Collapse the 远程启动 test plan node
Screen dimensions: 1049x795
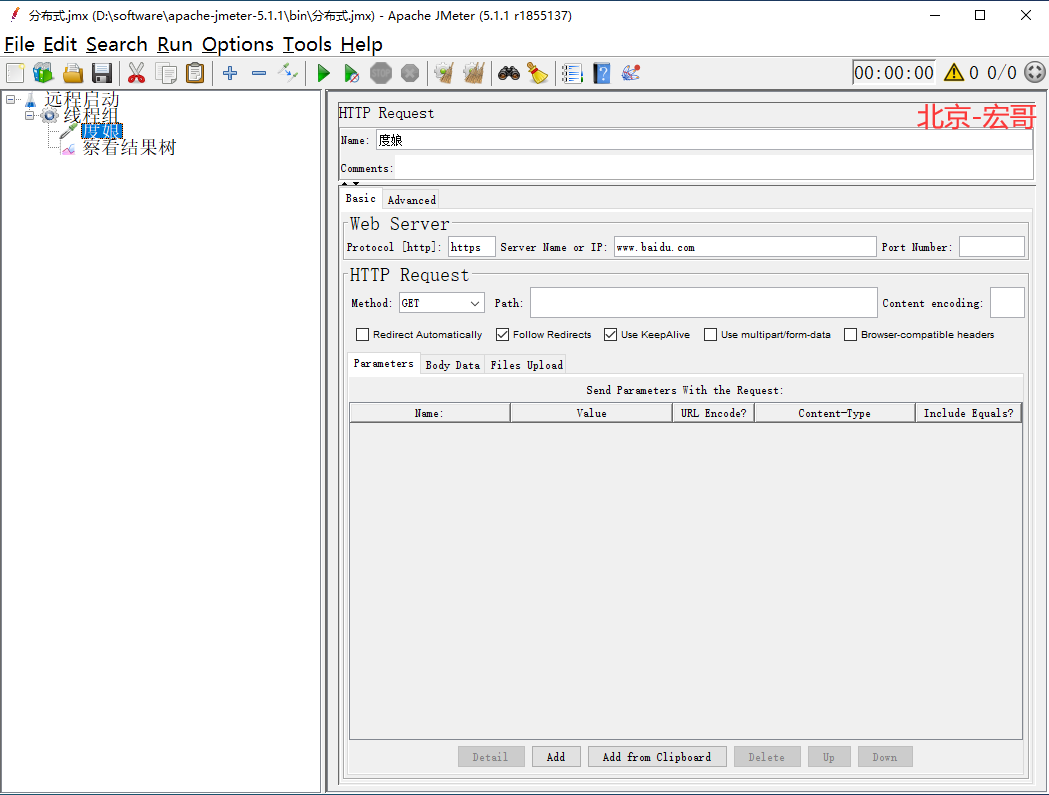[11, 99]
